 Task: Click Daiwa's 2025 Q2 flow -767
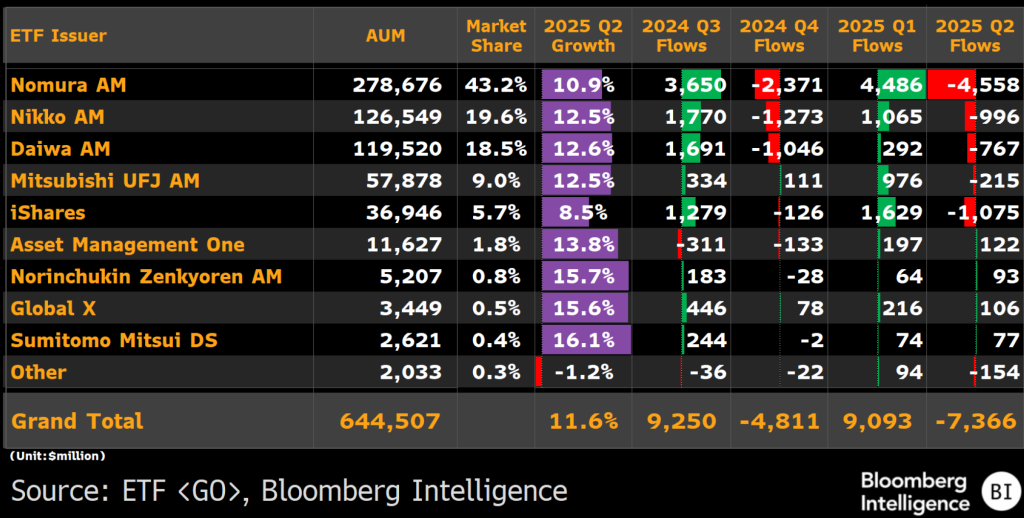tap(996, 149)
